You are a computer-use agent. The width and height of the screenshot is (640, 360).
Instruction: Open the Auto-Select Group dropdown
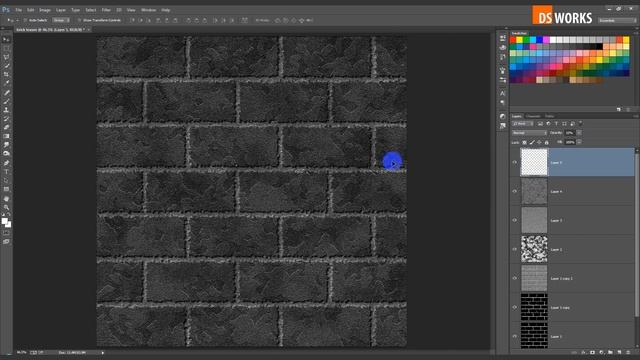(x=61, y=20)
